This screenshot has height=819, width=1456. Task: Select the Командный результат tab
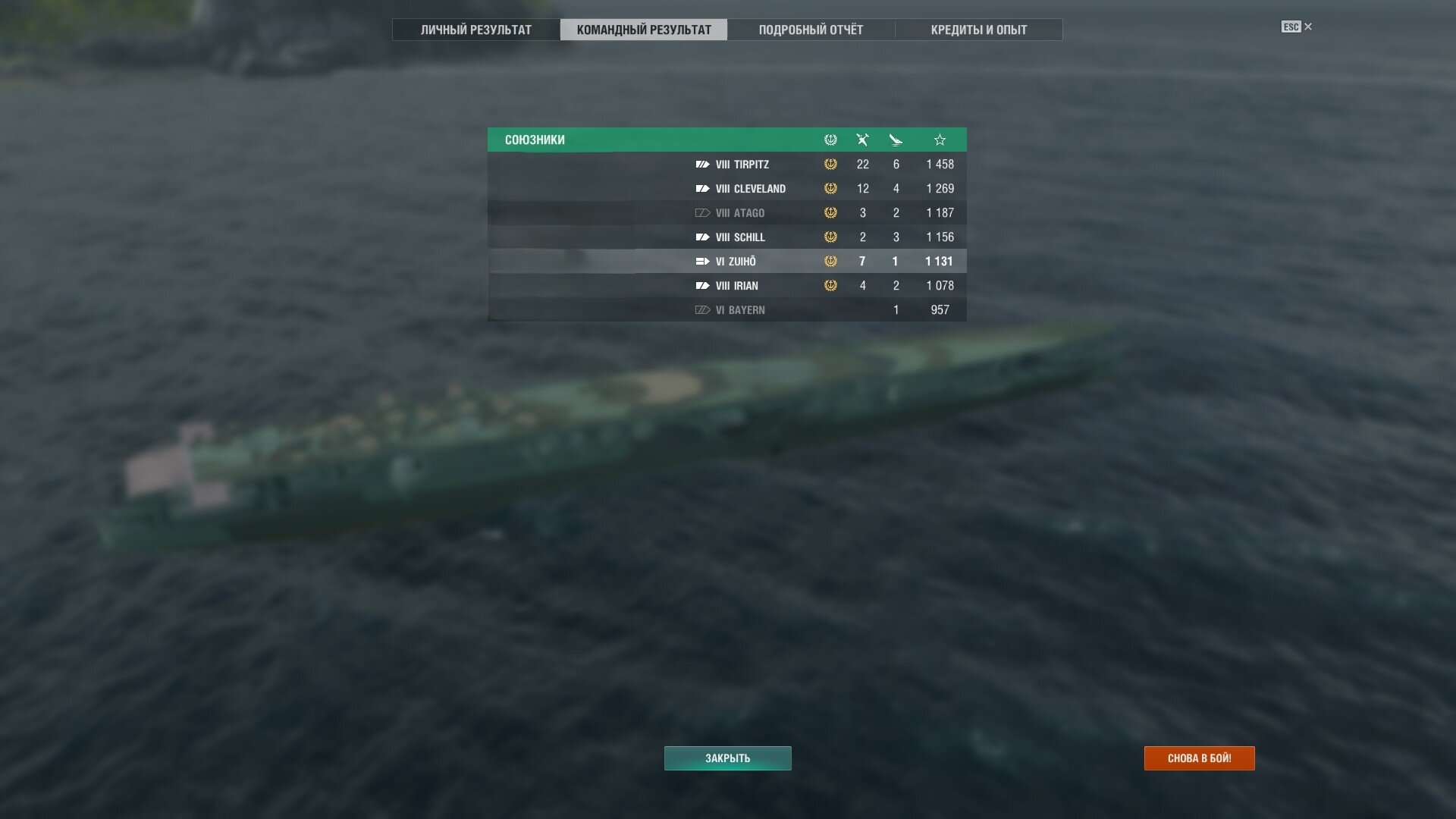pyautogui.click(x=644, y=30)
